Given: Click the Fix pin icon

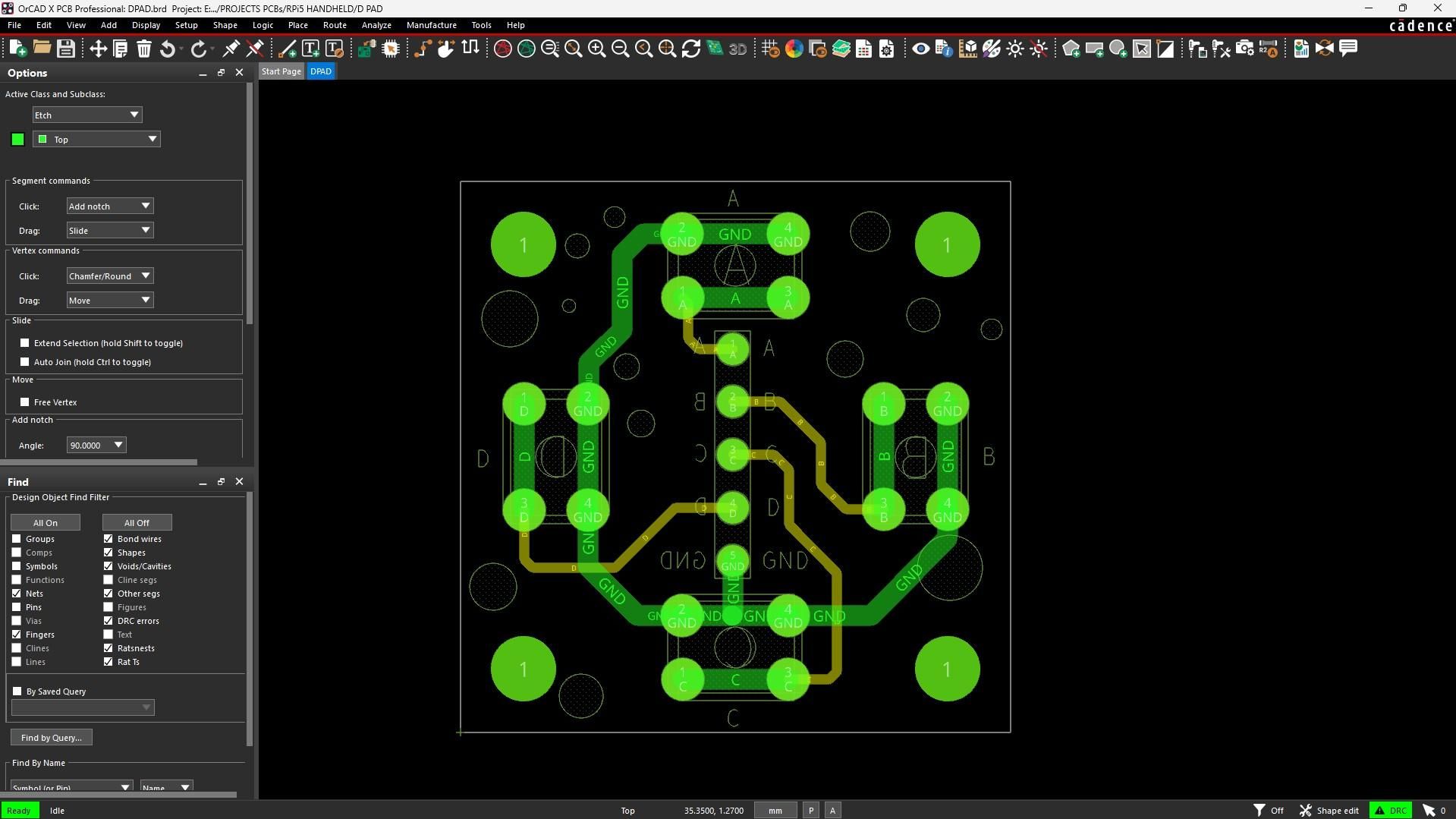Looking at the screenshot, I should pos(231,49).
